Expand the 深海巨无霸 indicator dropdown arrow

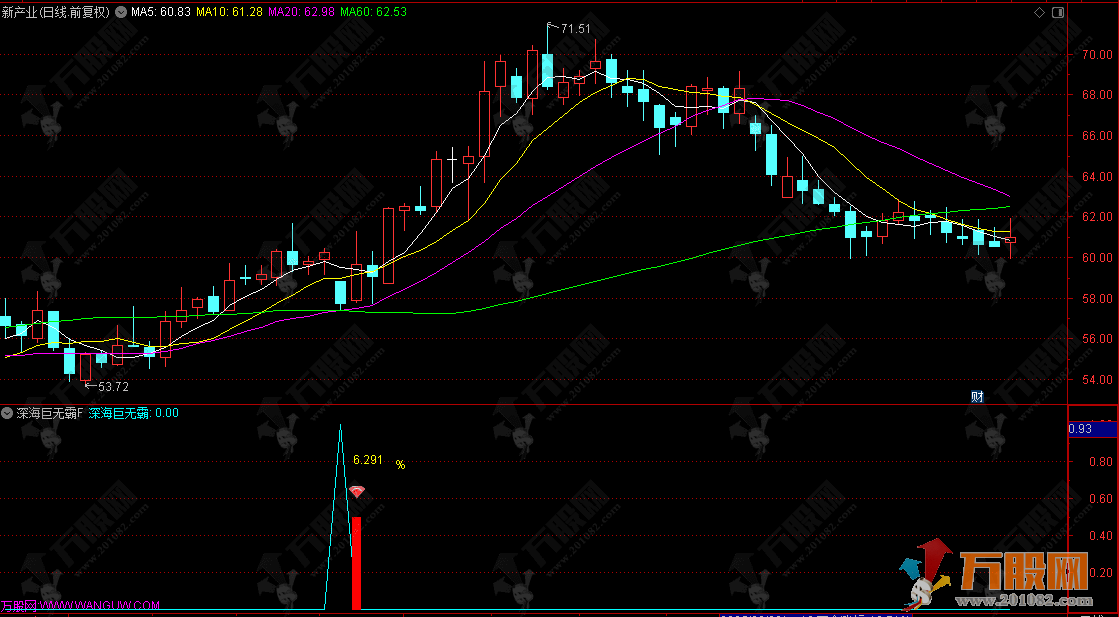coord(7,413)
